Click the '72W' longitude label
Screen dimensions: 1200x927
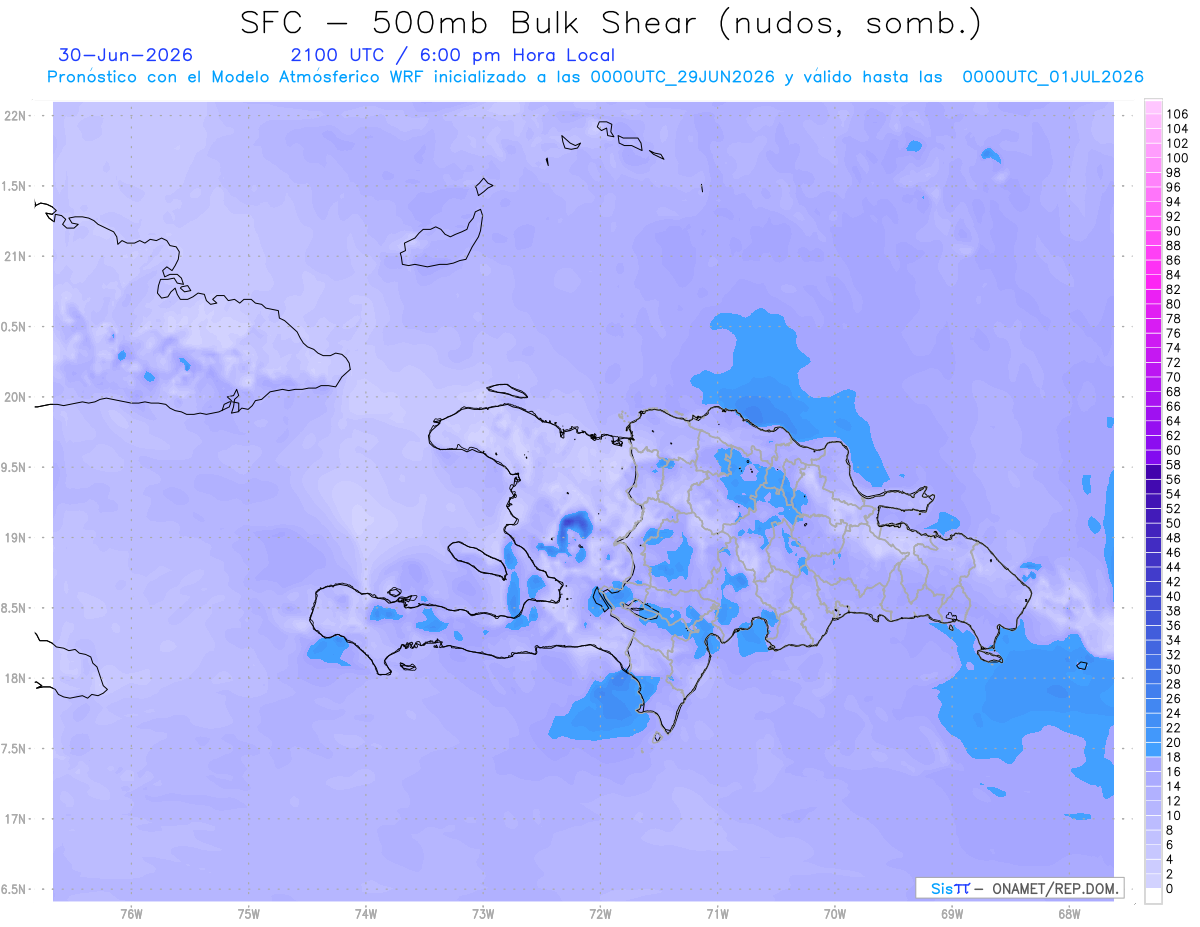click(601, 913)
